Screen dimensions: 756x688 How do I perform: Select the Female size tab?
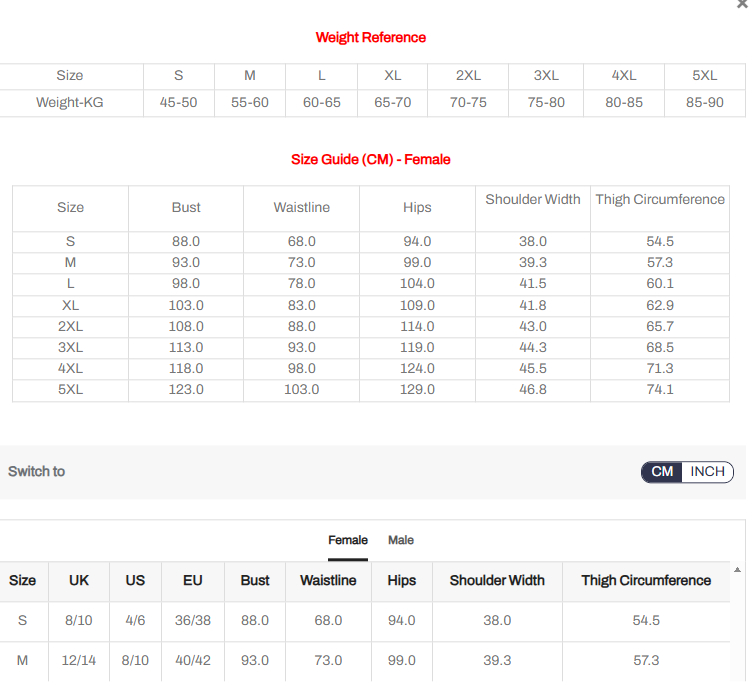[x=348, y=540]
